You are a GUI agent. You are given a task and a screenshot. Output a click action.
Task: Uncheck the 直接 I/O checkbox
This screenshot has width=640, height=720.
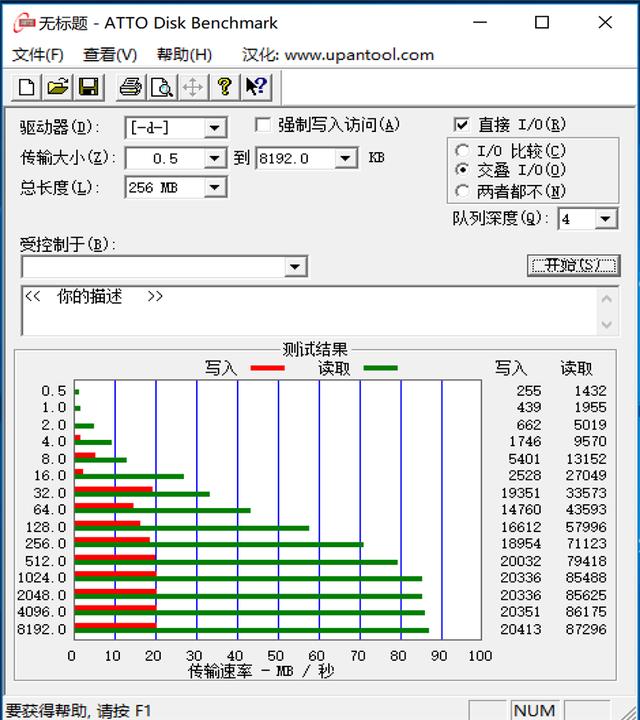pyautogui.click(x=461, y=125)
